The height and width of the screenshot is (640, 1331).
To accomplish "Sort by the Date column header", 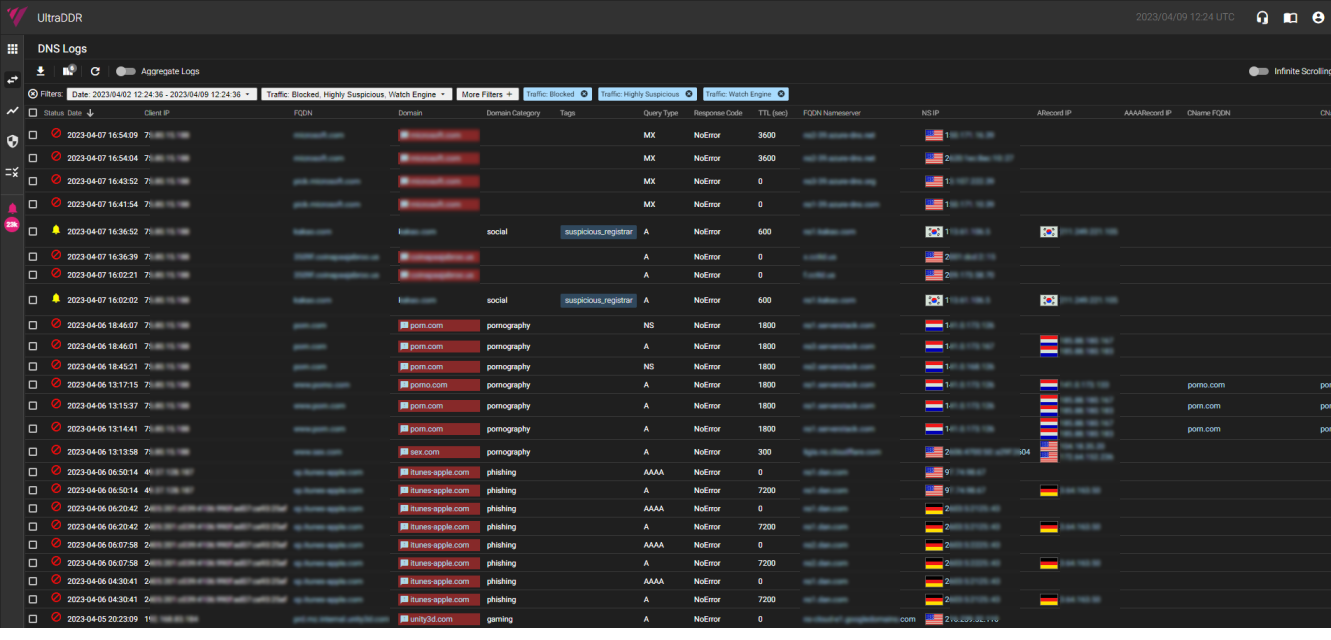I will pyautogui.click(x=75, y=113).
